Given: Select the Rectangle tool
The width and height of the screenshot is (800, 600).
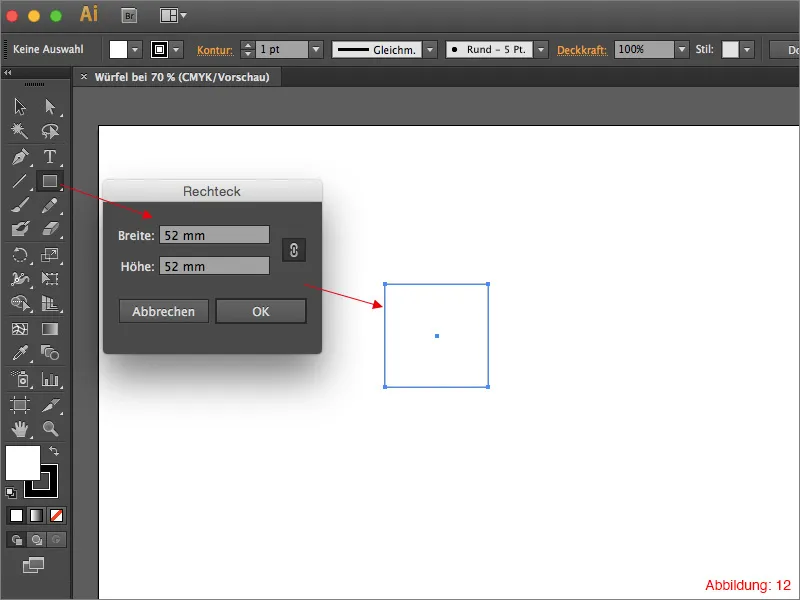Looking at the screenshot, I should click(49, 181).
